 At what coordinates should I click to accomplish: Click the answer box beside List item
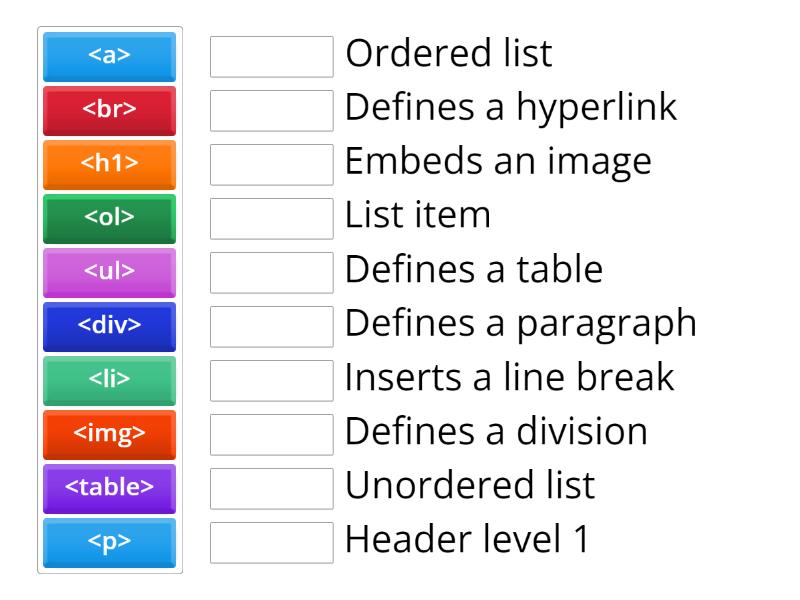tap(271, 219)
